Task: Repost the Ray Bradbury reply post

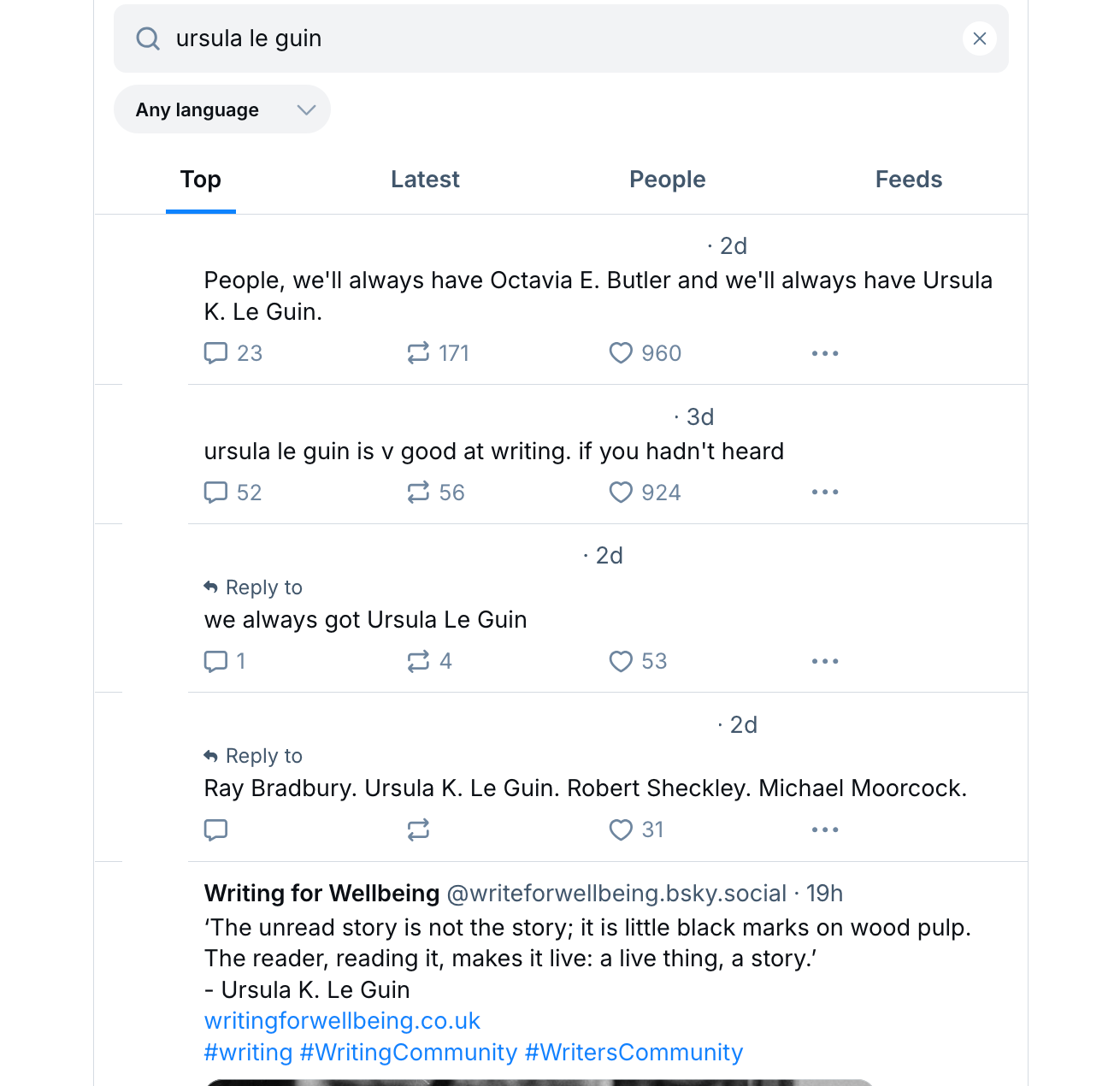Action: point(418,829)
